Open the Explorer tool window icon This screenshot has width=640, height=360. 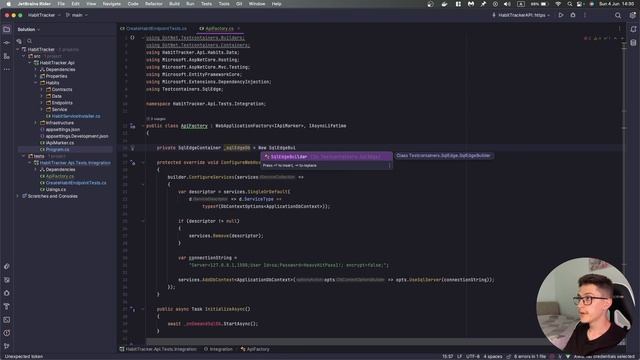tap(7, 29)
